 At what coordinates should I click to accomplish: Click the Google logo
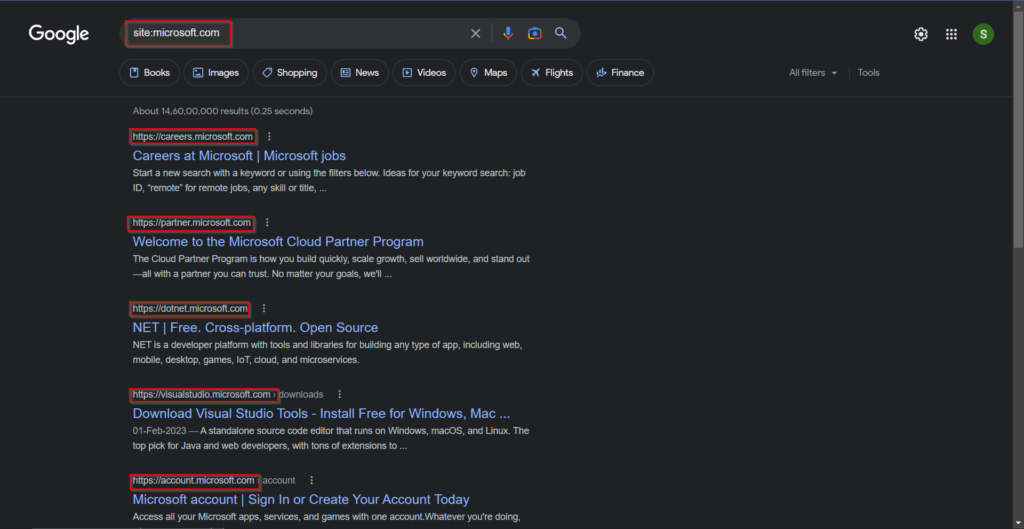click(59, 34)
